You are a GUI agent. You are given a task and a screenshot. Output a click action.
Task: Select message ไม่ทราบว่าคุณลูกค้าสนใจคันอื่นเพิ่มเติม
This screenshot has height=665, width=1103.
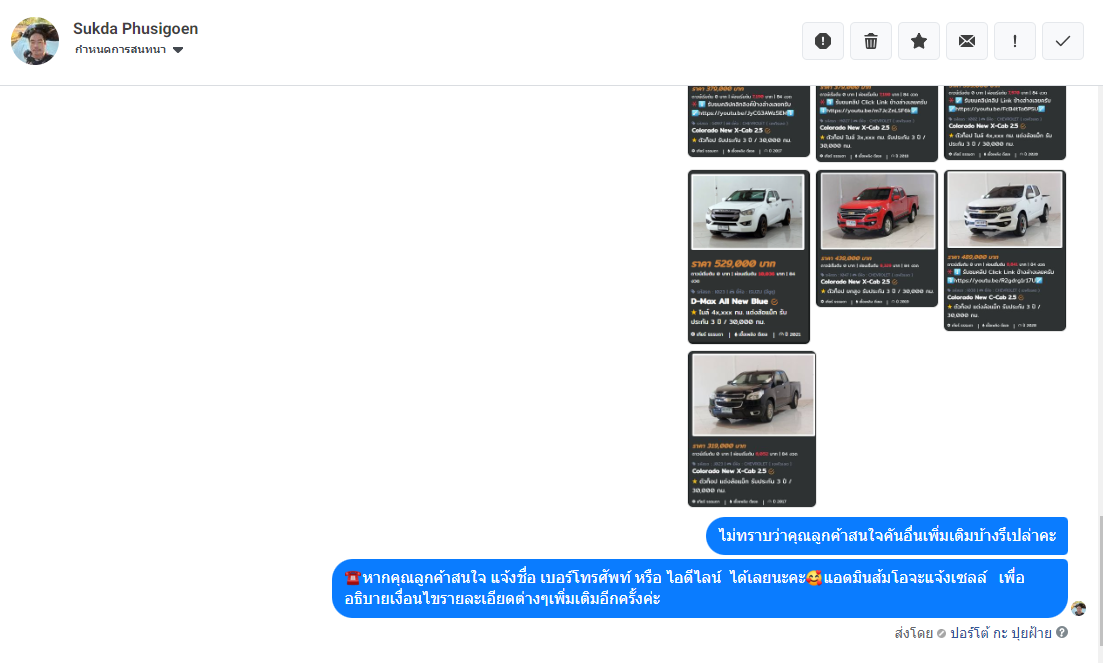click(x=886, y=536)
